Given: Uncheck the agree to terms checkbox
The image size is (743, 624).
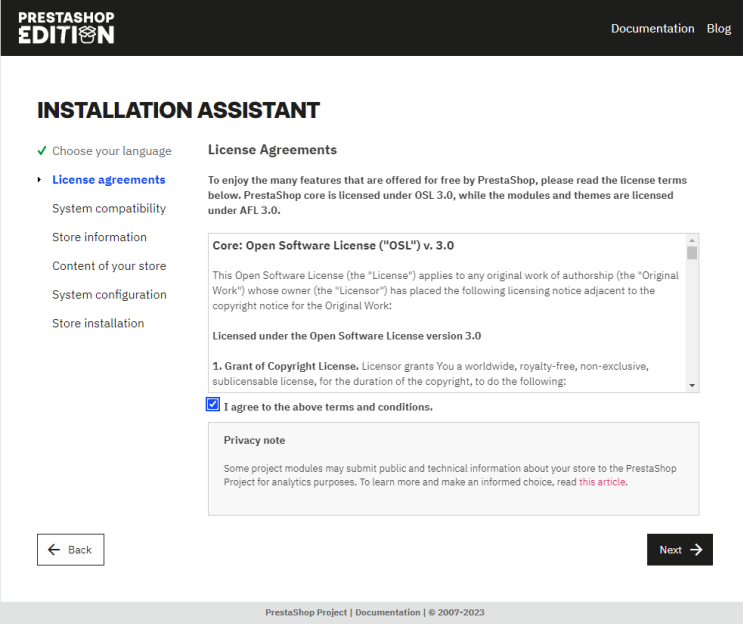Looking at the screenshot, I should point(213,405).
